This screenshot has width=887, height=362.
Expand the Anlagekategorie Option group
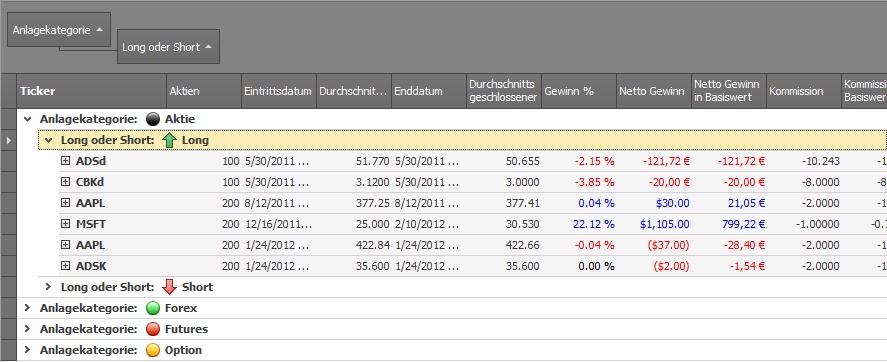click(27, 350)
